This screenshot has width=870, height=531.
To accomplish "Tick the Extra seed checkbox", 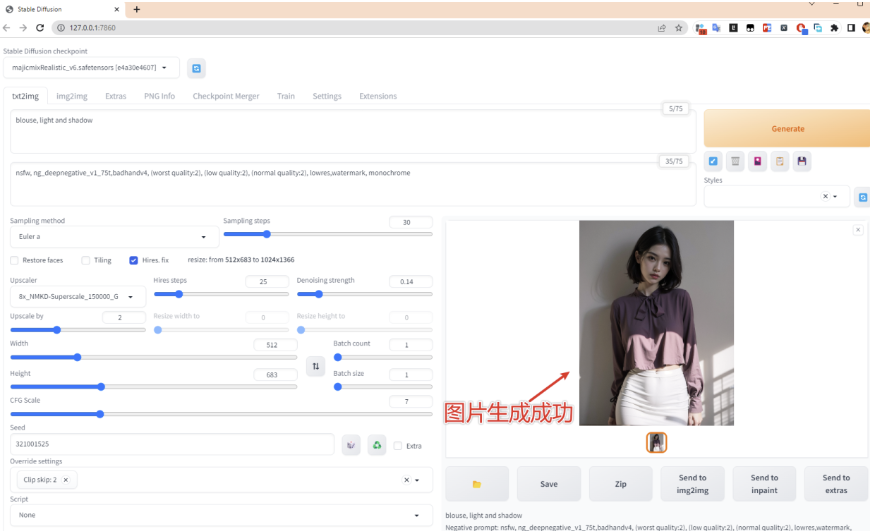I will click(x=398, y=446).
